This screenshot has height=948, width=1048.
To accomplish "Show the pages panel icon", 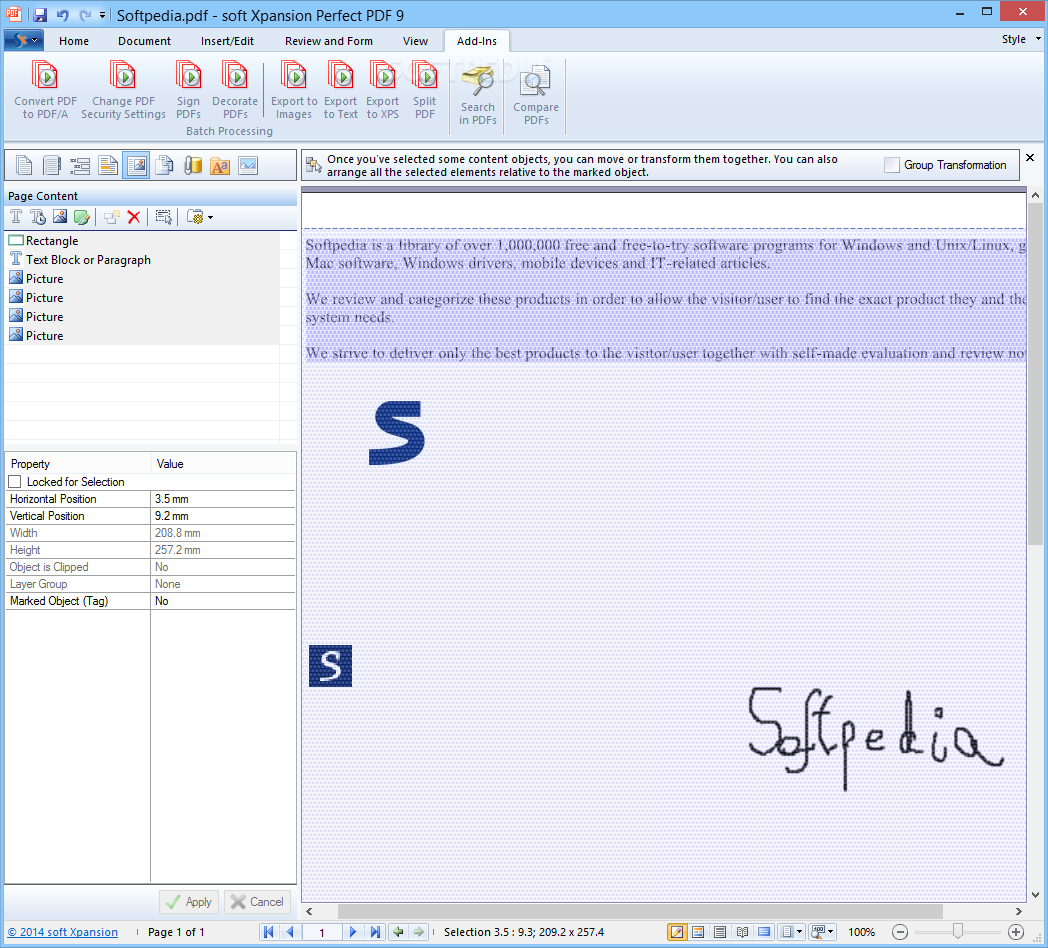I will point(24,165).
